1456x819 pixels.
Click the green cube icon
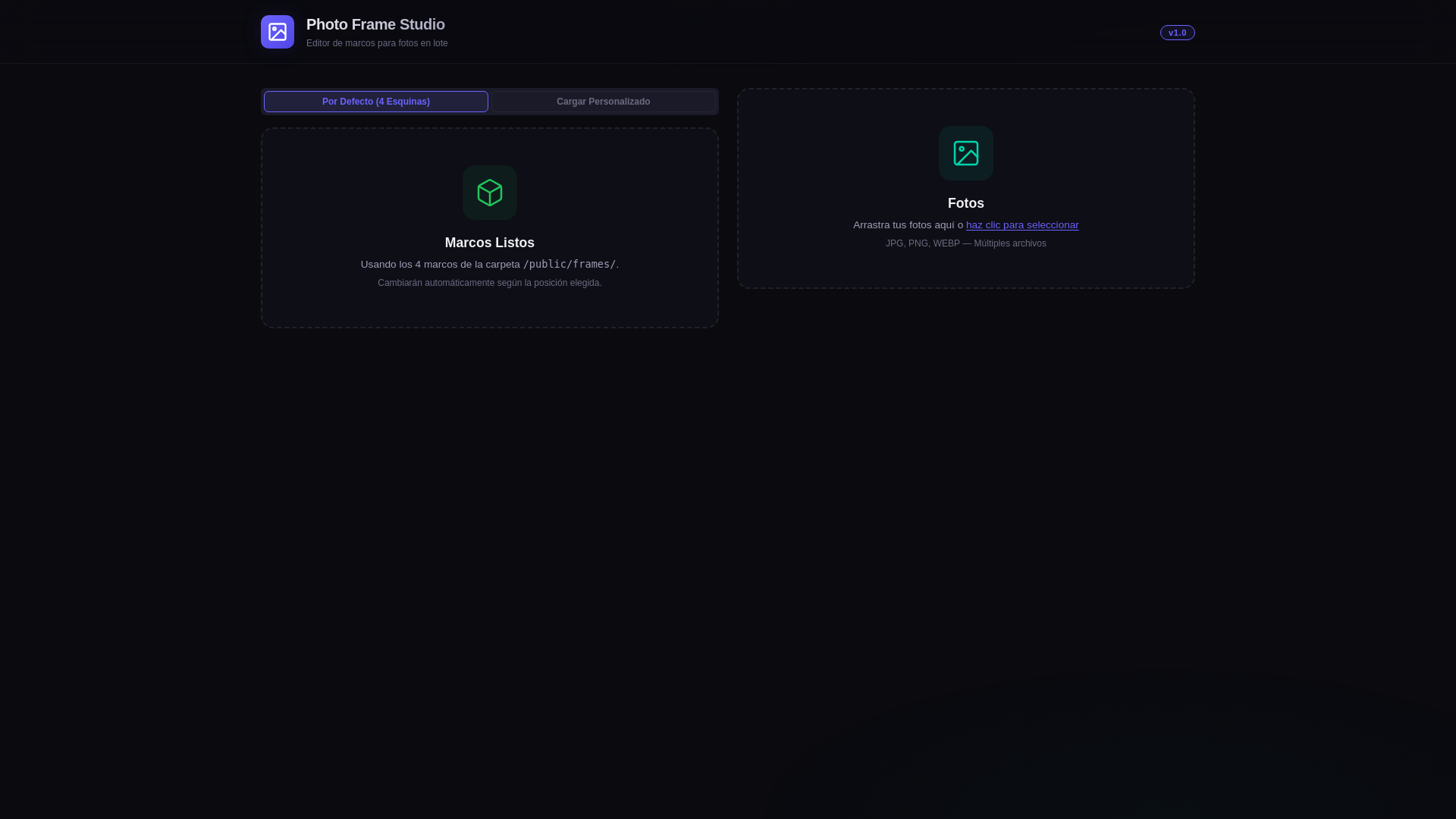pyautogui.click(x=490, y=193)
